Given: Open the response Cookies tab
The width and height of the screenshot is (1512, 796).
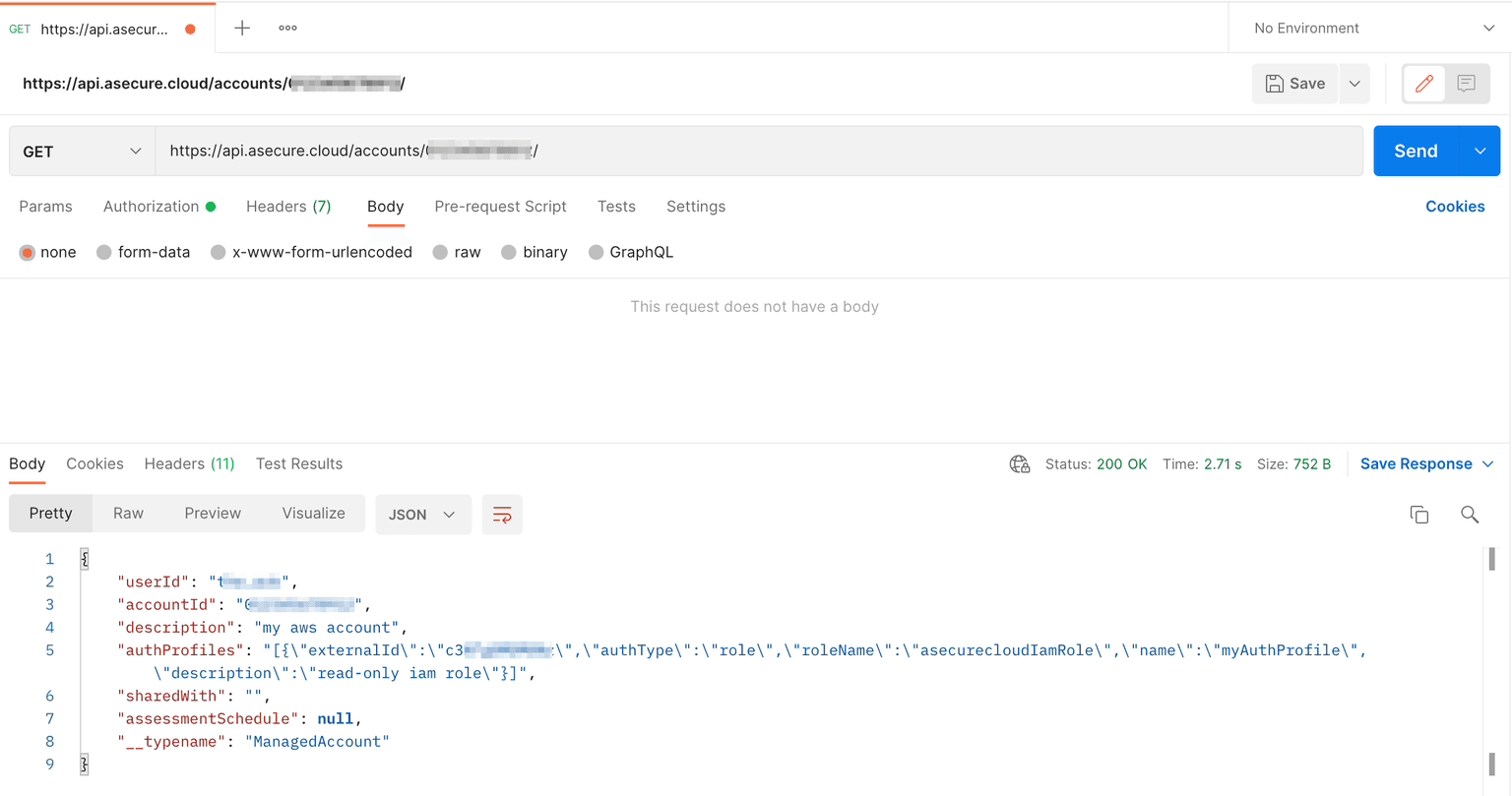Looking at the screenshot, I should [94, 464].
